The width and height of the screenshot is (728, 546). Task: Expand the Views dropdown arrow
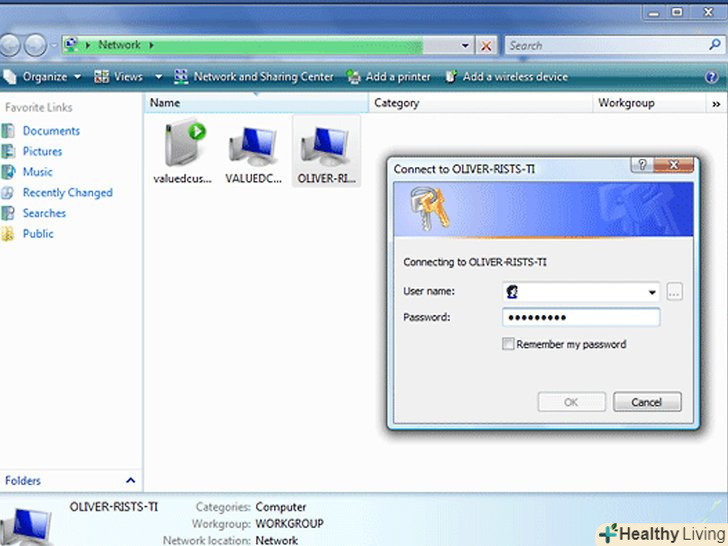158,77
